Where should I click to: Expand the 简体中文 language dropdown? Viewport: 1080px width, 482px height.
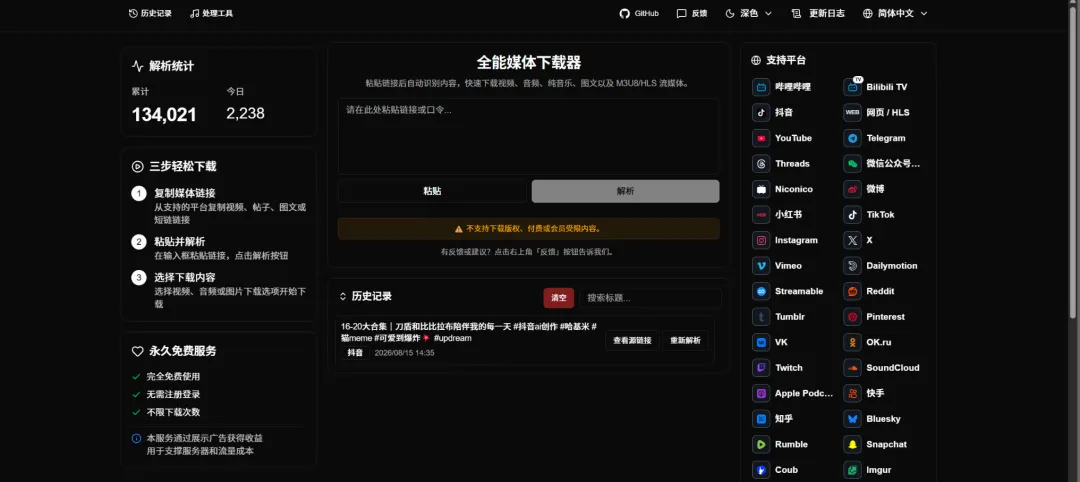(x=895, y=13)
